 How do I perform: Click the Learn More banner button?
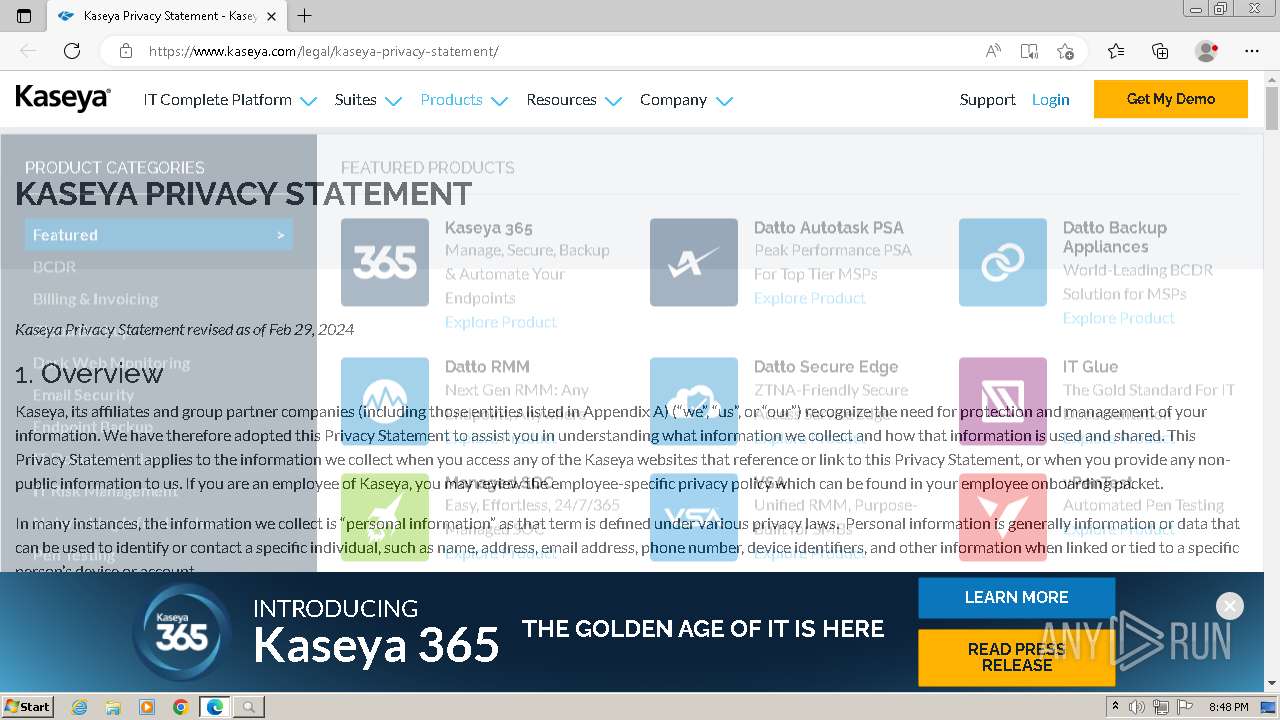pyautogui.click(x=1016, y=597)
